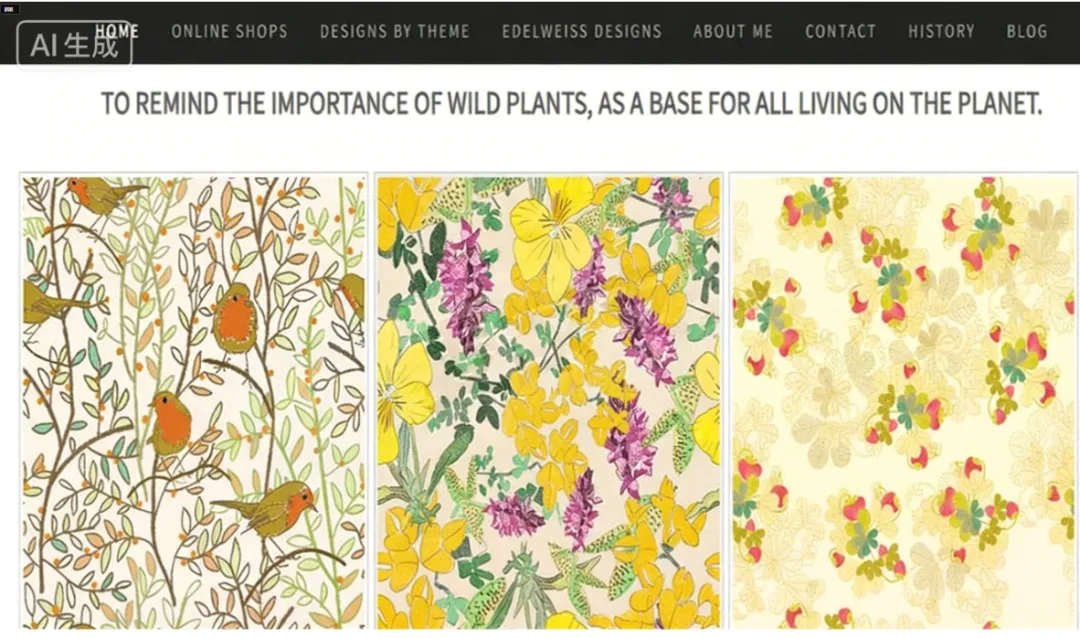View the yellow and purple wildflower design
The image size is (1080, 638).
(x=548, y=402)
